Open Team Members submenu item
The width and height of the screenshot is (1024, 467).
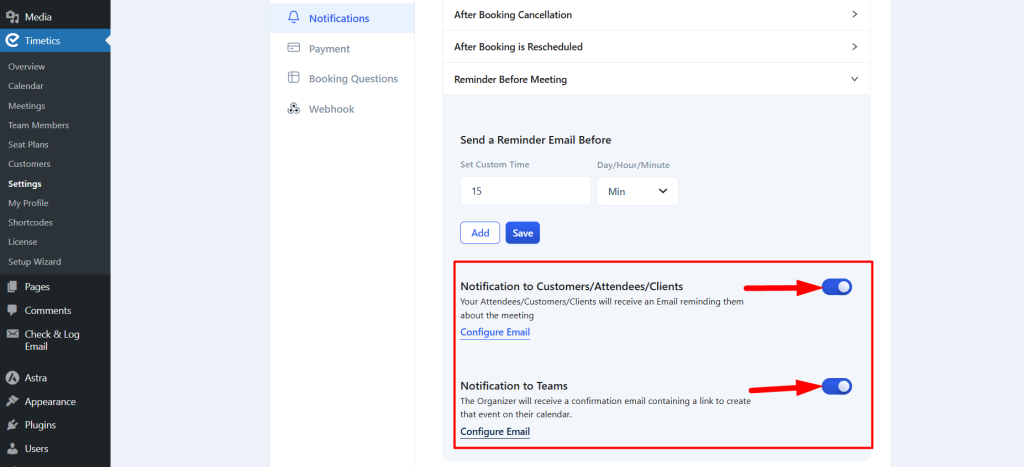(39, 125)
